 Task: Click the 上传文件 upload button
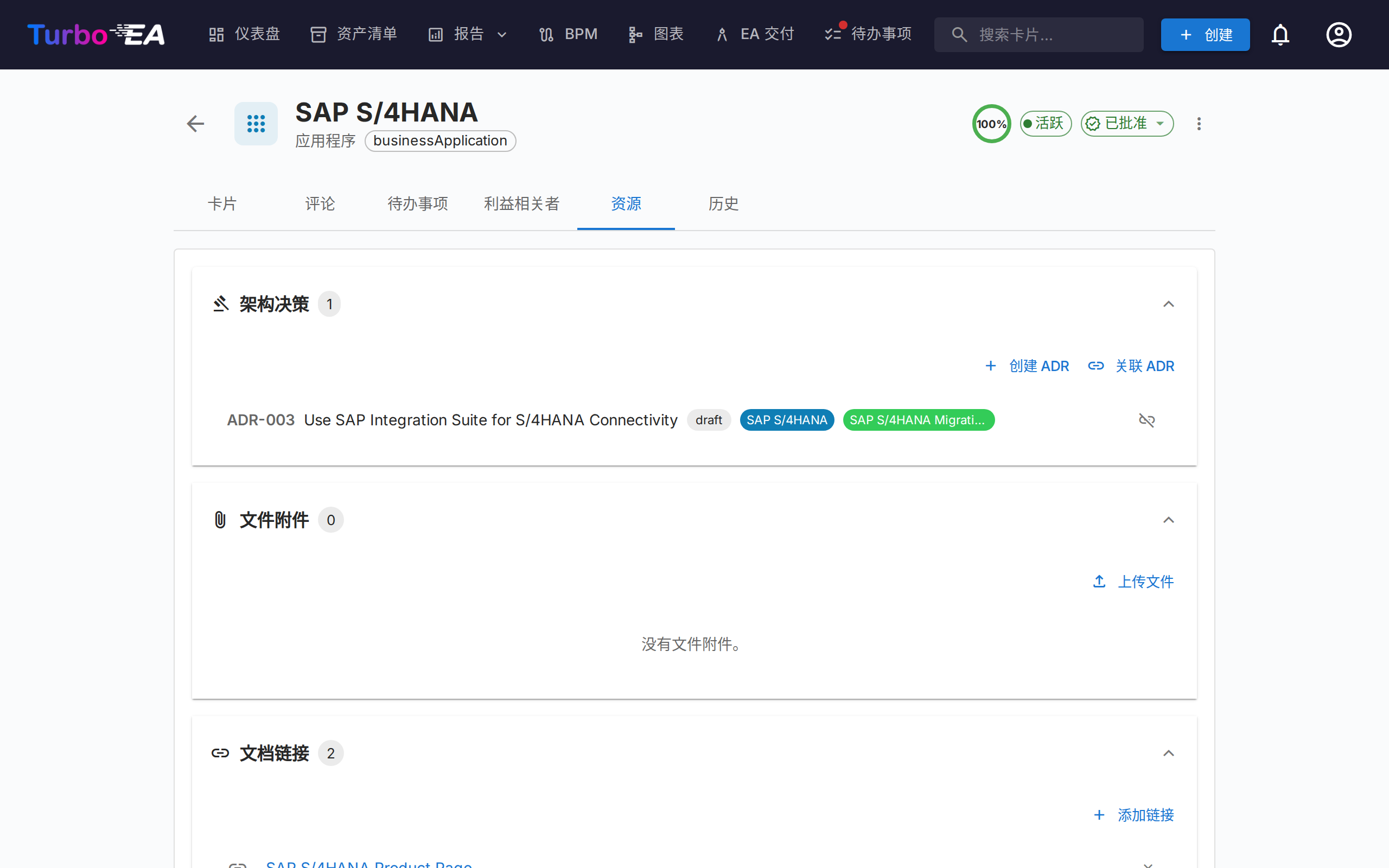point(1133,582)
